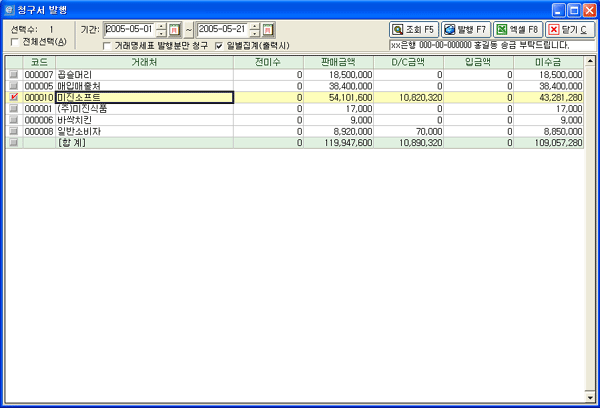The height and width of the screenshot is (408, 600).
Task: Increase end date with up spinner arrow
Action: click(x=255, y=26)
